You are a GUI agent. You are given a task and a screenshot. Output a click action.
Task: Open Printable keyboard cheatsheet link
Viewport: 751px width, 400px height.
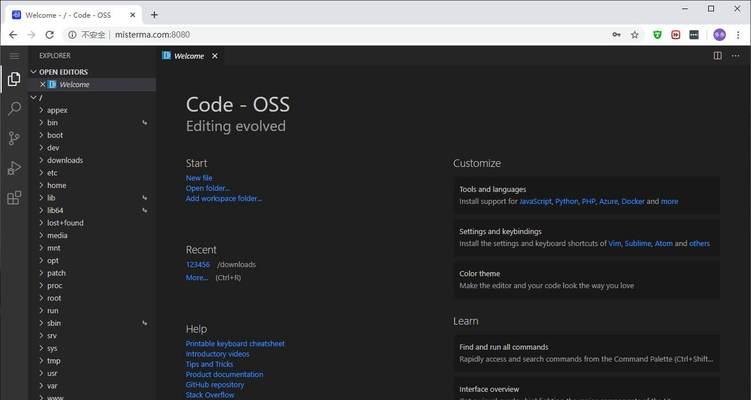[235, 343]
